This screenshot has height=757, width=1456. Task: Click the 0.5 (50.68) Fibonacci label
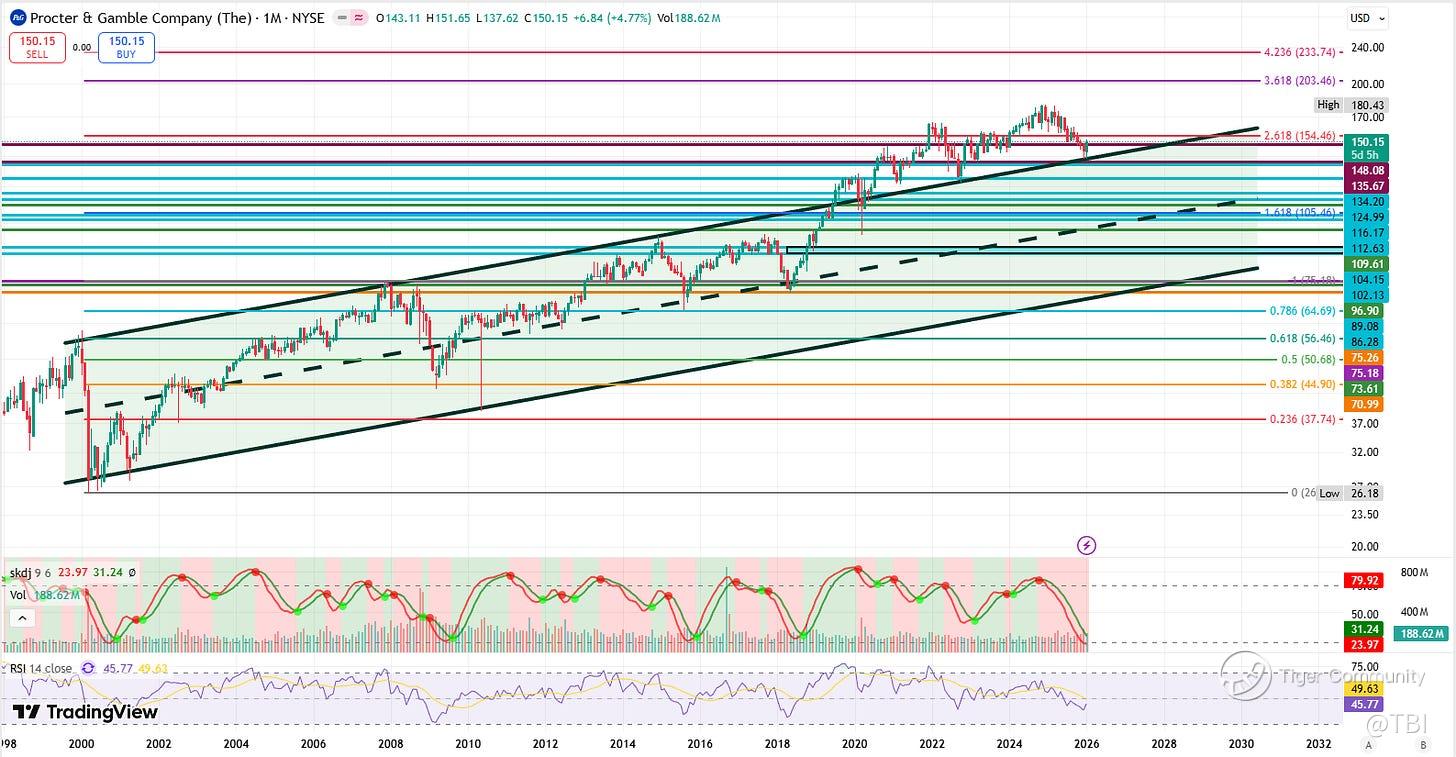pos(1309,360)
